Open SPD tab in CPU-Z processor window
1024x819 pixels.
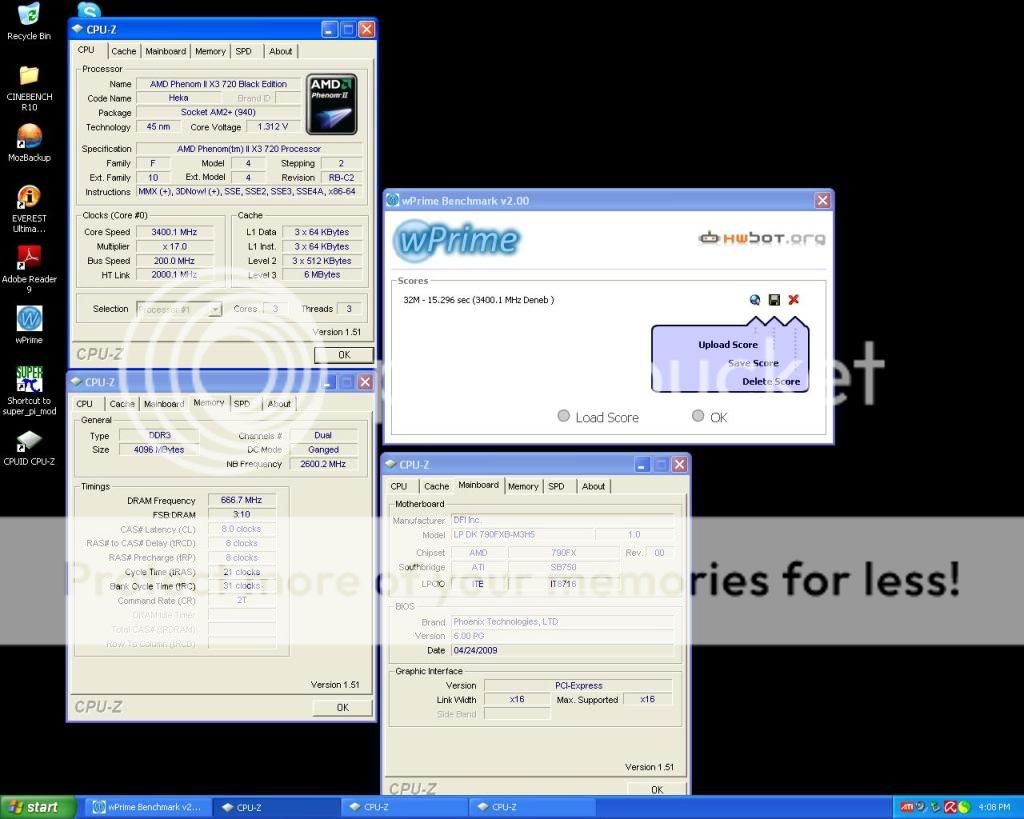[x=244, y=51]
